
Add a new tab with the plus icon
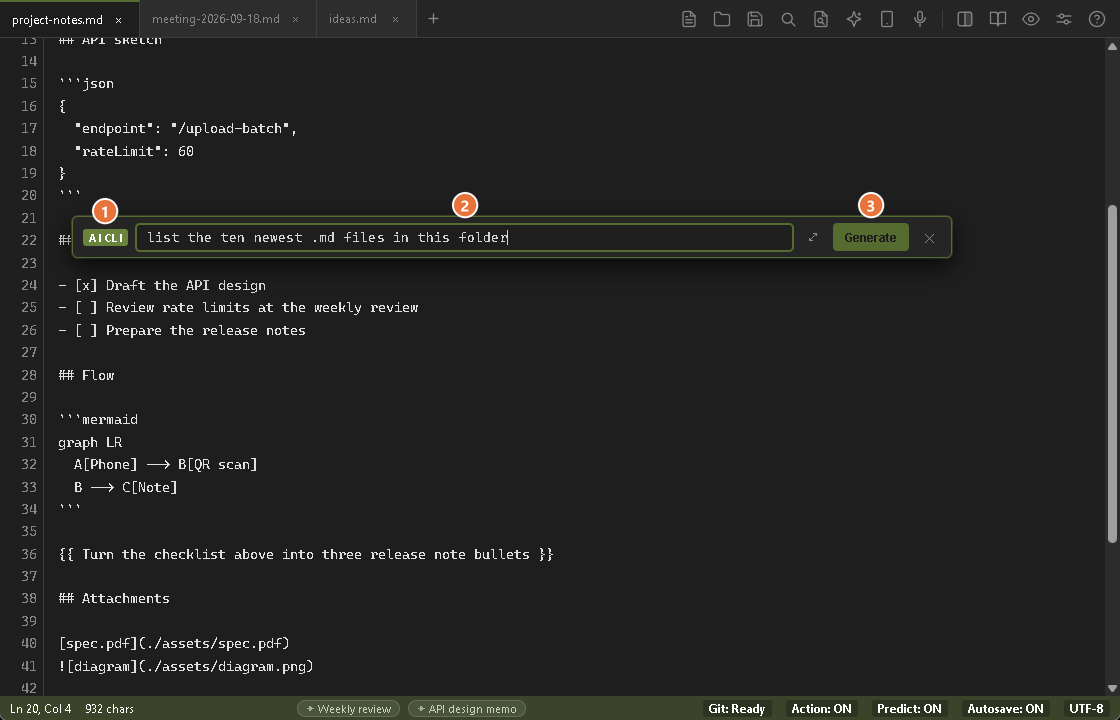(x=433, y=19)
